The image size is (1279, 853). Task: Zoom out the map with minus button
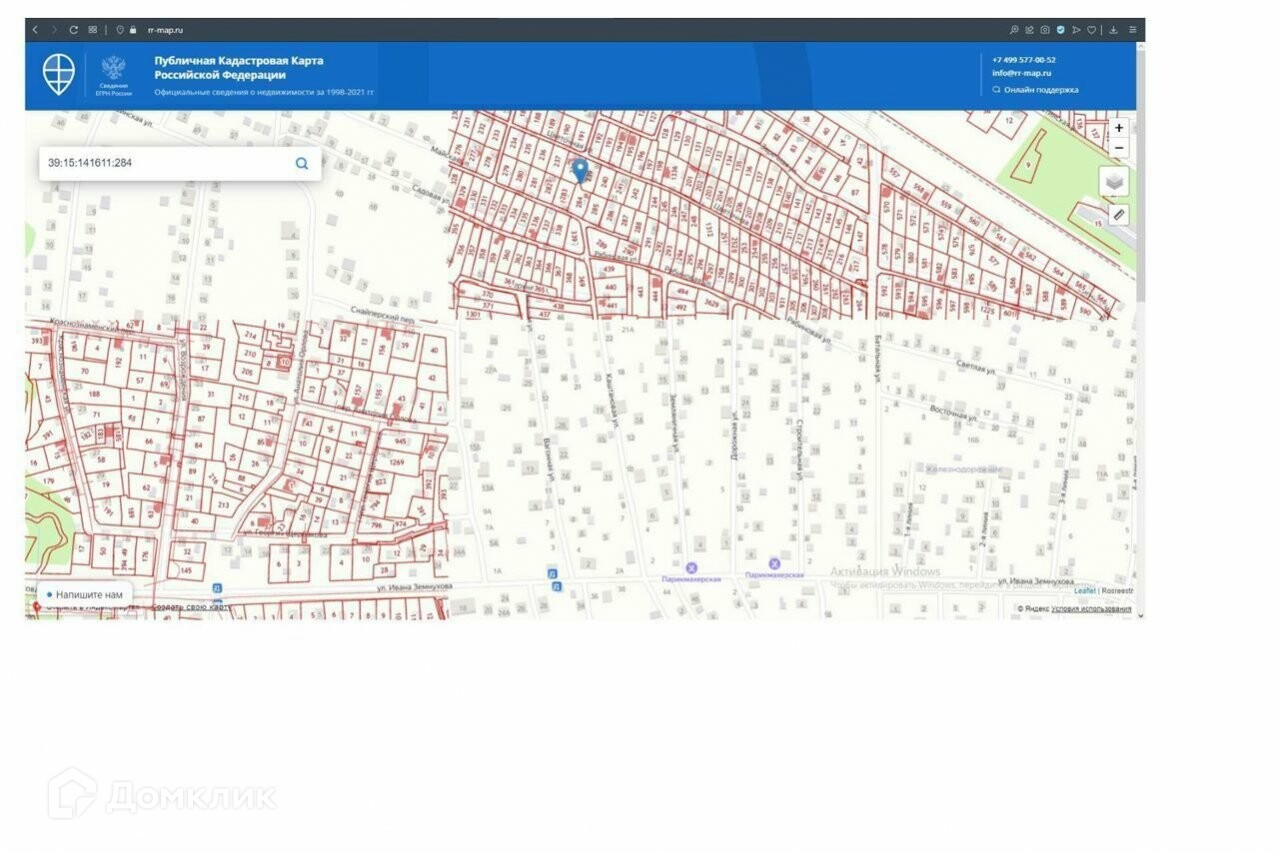1119,148
